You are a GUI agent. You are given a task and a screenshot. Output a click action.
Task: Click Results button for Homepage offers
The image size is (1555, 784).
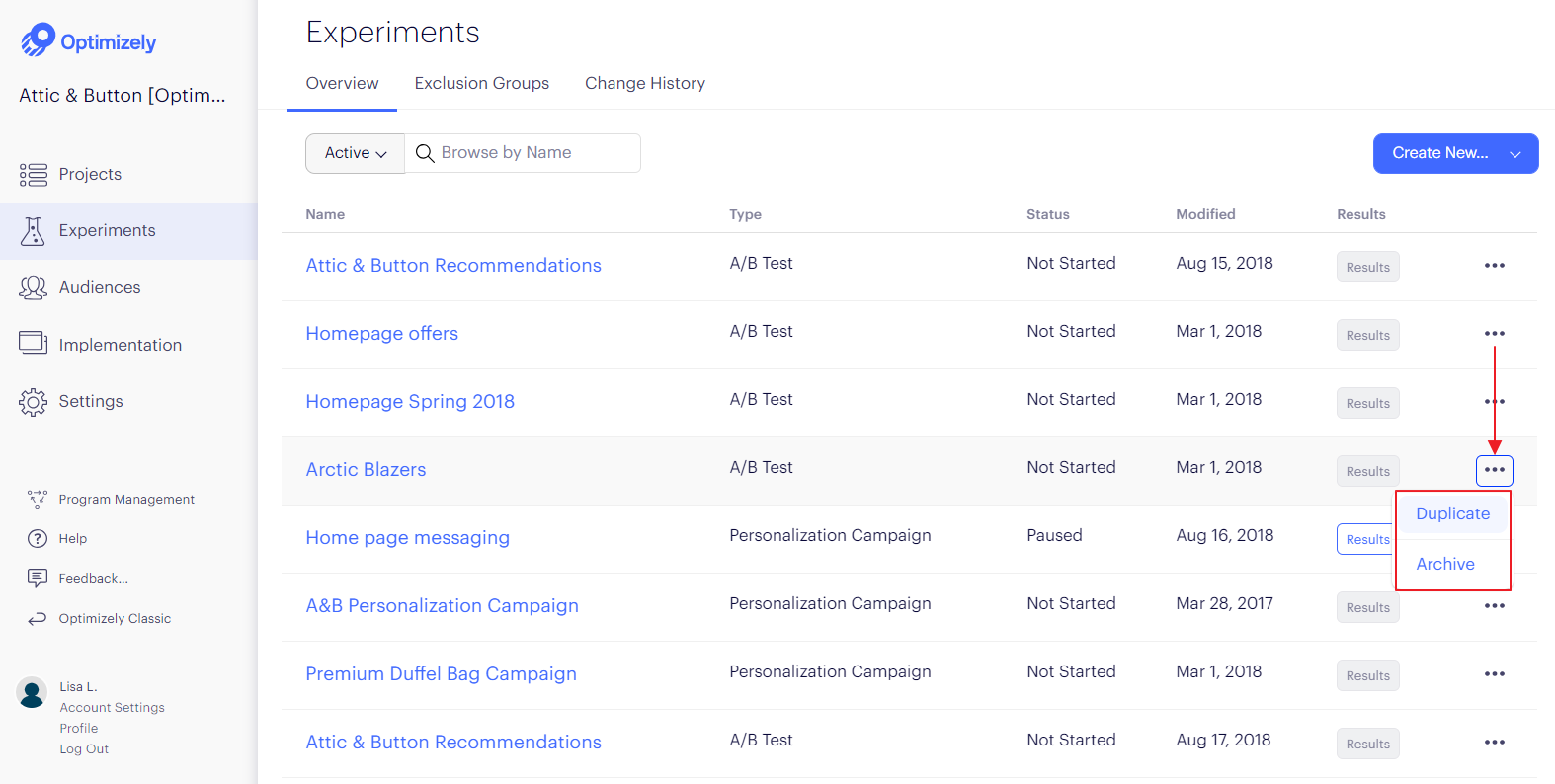tap(1368, 335)
